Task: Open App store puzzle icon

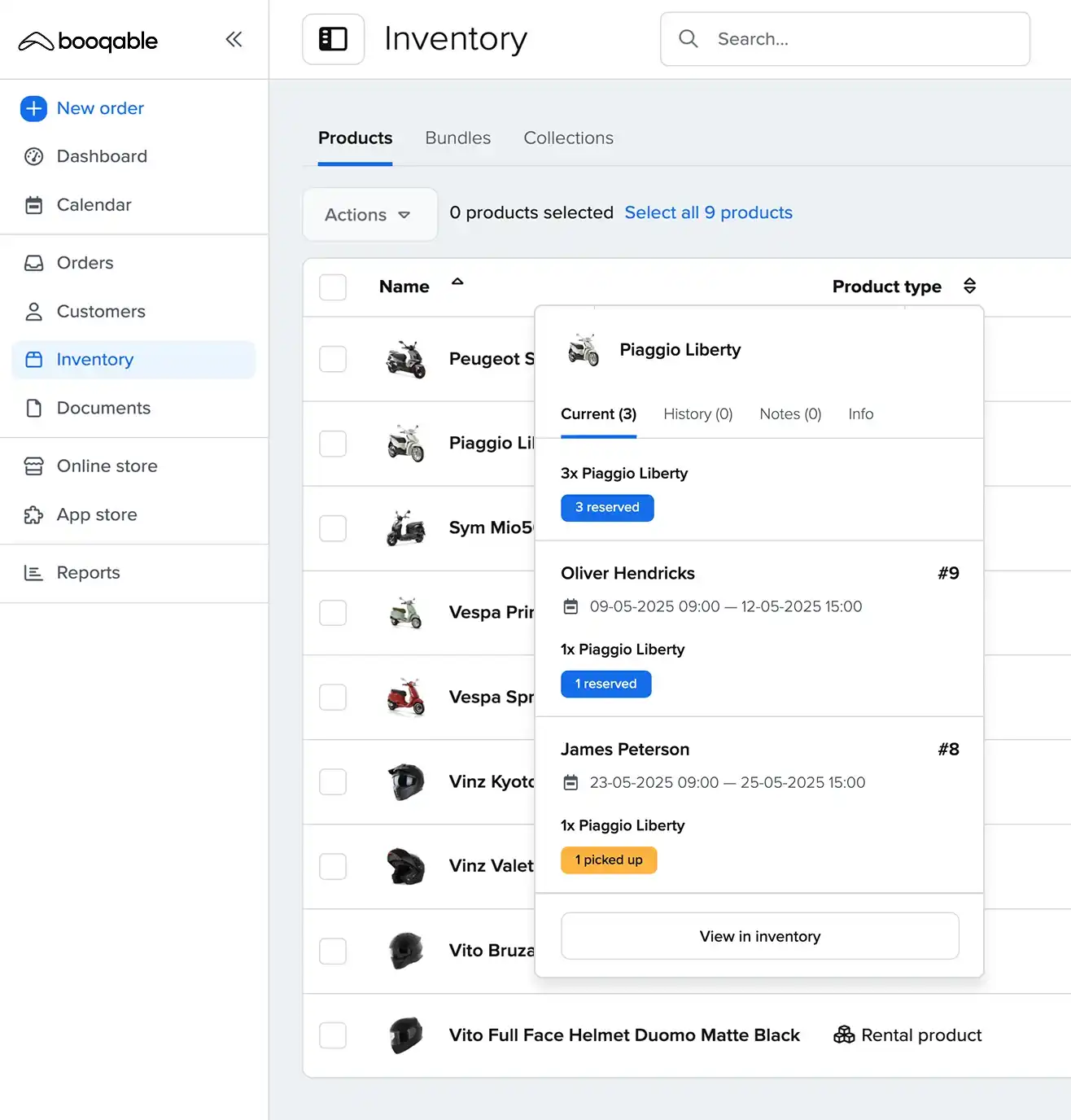Action: pos(33,515)
